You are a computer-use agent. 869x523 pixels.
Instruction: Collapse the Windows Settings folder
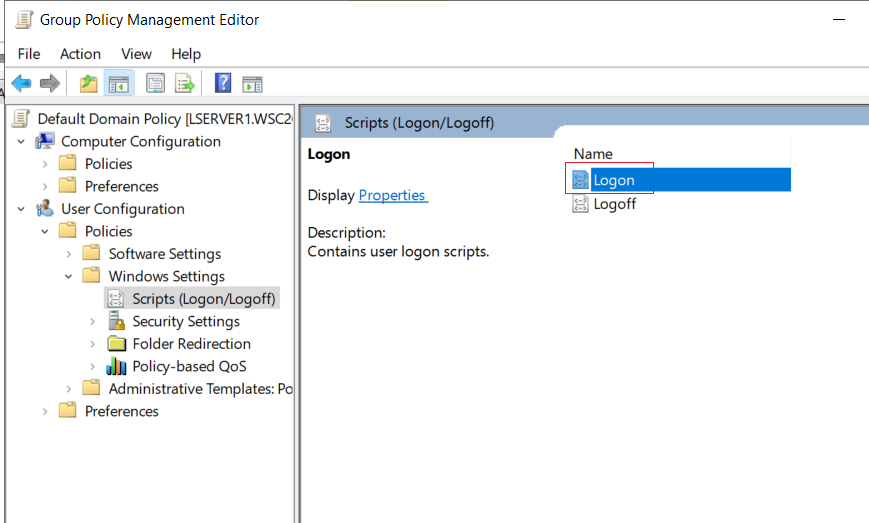69,276
